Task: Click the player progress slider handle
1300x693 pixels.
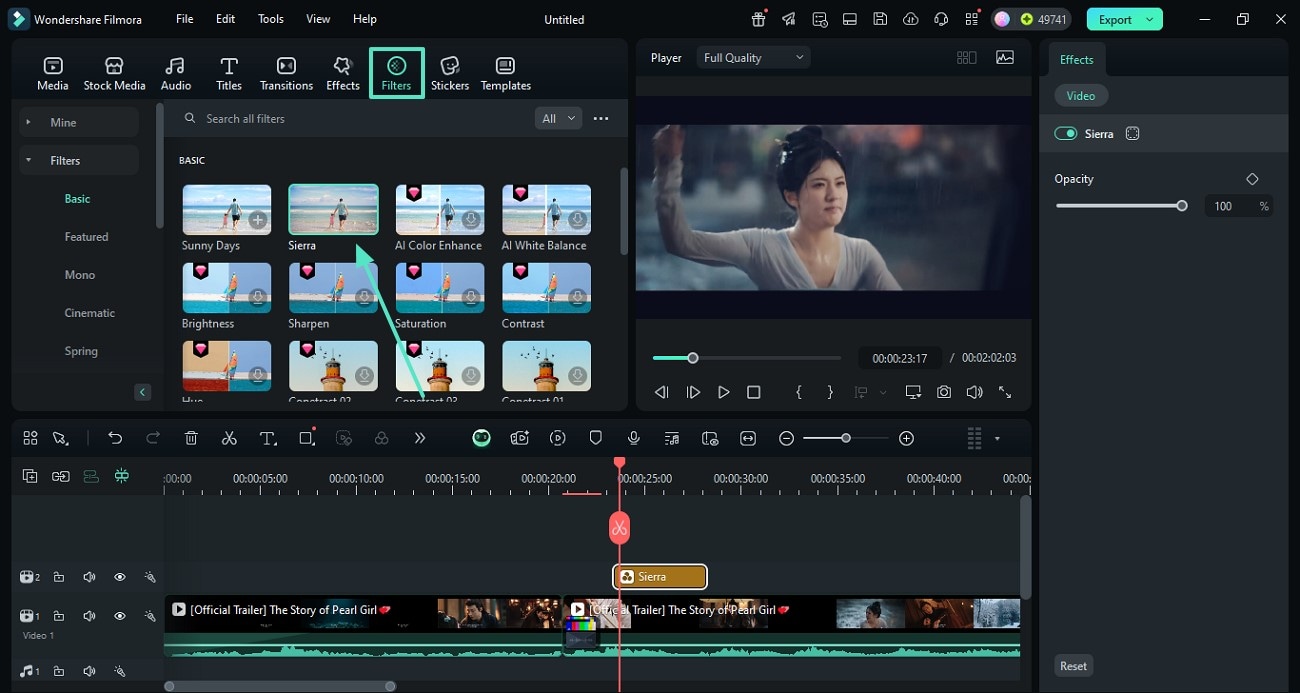Action: tap(692, 358)
